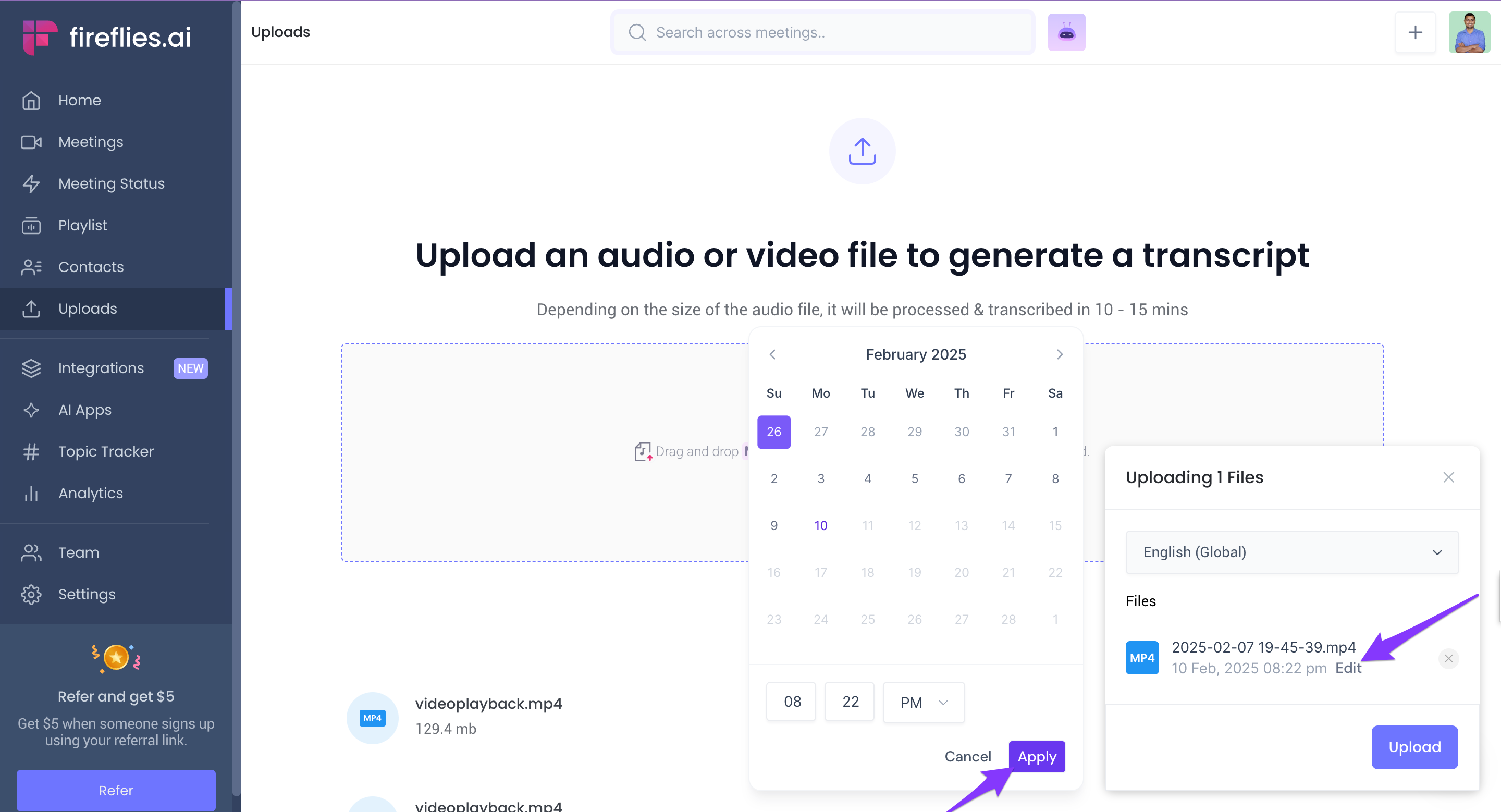The height and width of the screenshot is (812, 1501).
Task: Open Integrations in the sidebar
Action: (101, 367)
